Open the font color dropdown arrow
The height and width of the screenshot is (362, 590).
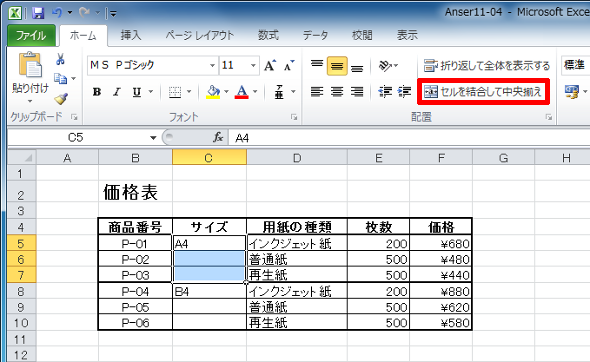coord(255,92)
